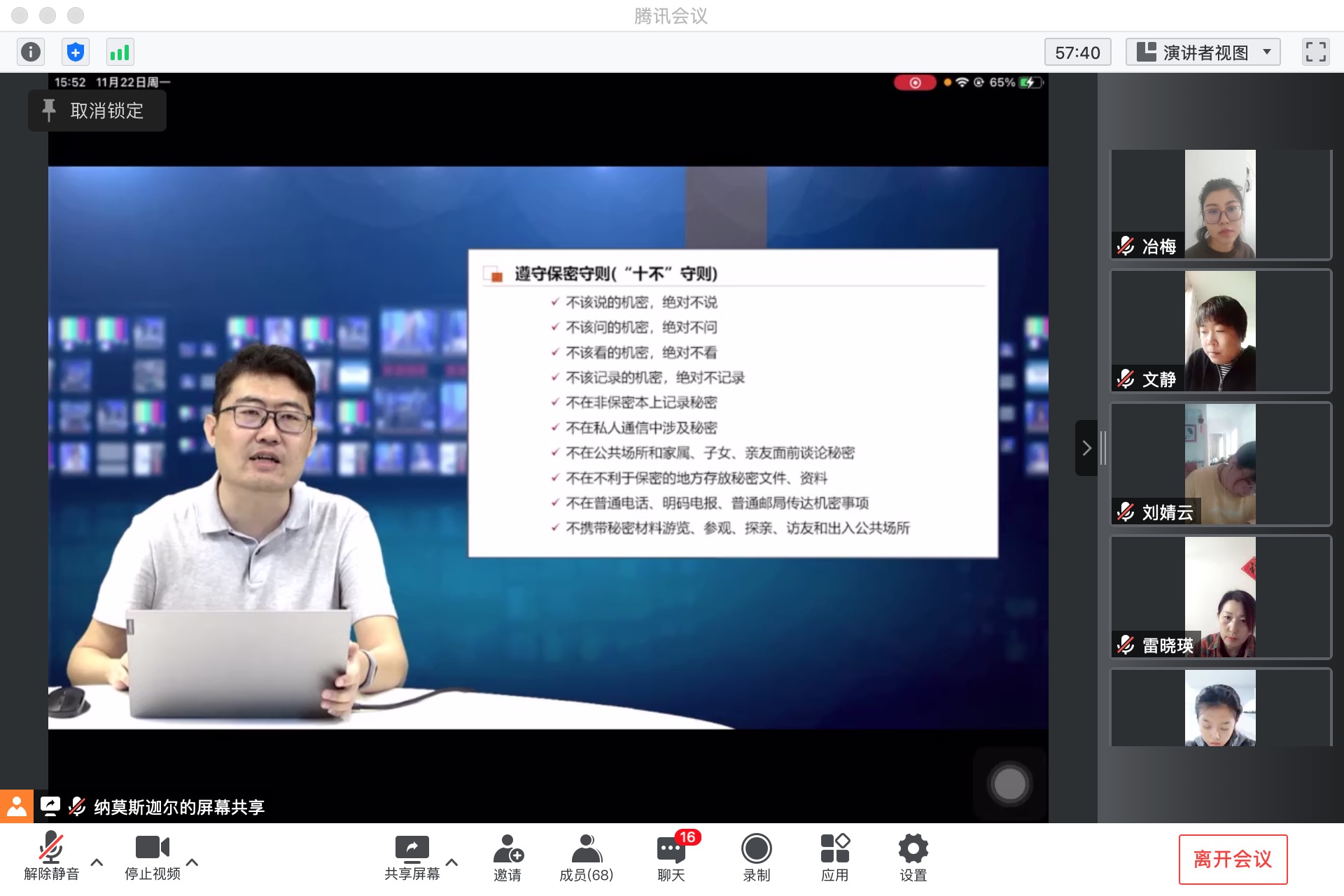Open the speaker view dropdown
The width and height of the screenshot is (1344, 896).
pyautogui.click(x=1203, y=52)
